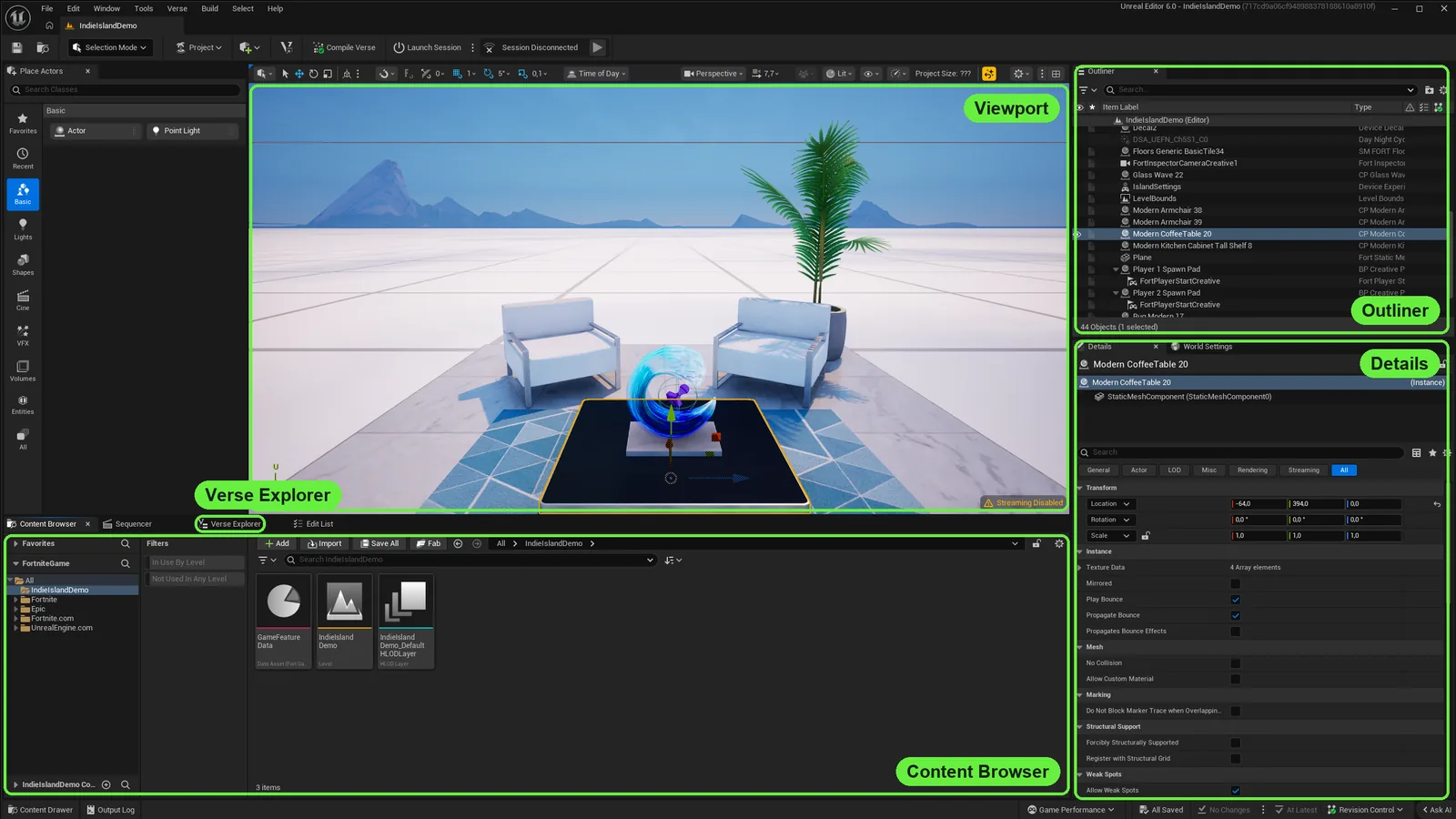This screenshot has width=1456, height=819.
Task: Switch to the Sequencer tab
Action: tap(127, 524)
